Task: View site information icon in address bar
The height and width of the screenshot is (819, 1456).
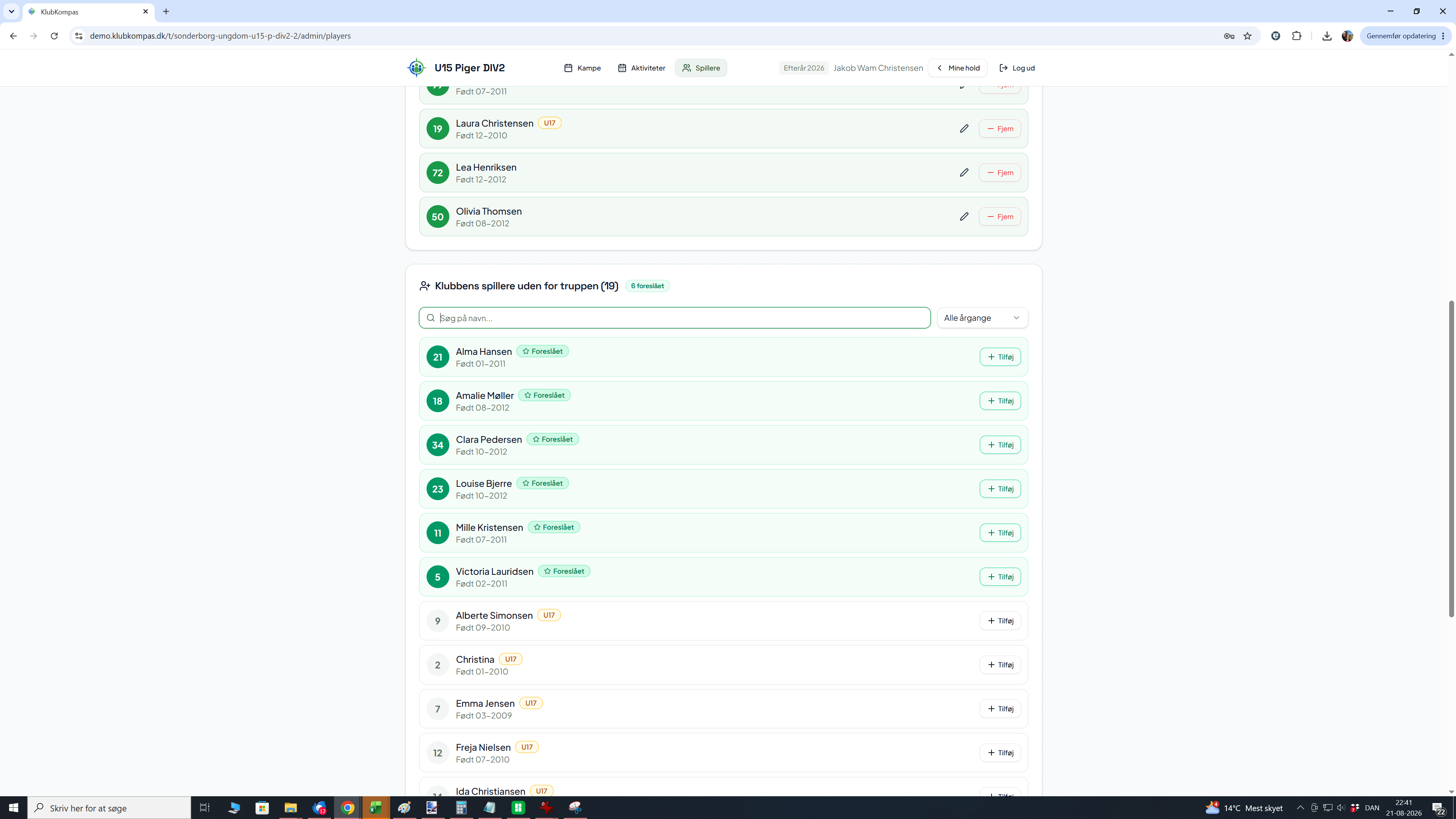Action: (79, 36)
